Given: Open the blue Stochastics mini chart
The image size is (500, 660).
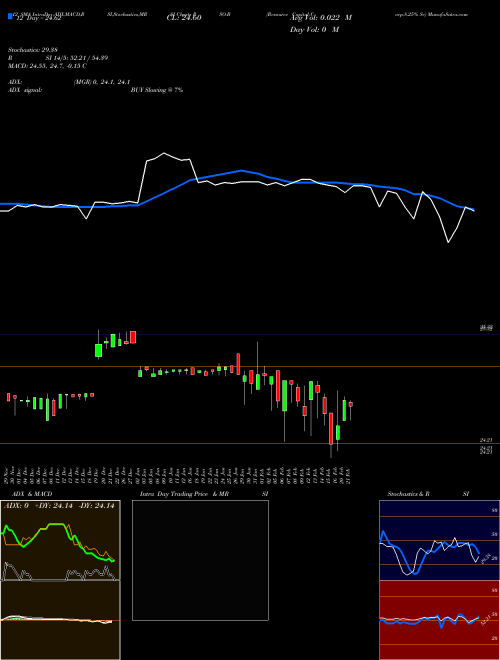Looking at the screenshot, I should [439, 540].
